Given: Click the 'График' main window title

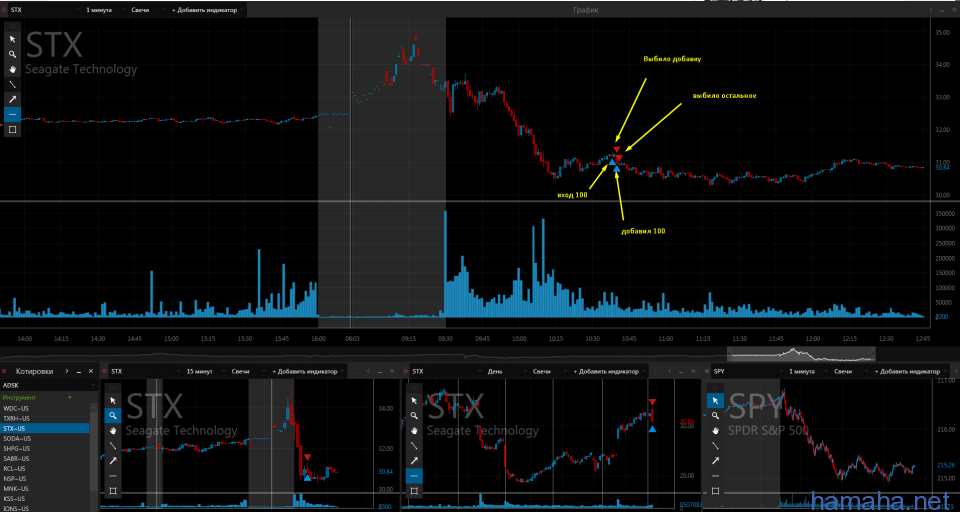Looking at the screenshot, I should [x=585, y=10].
